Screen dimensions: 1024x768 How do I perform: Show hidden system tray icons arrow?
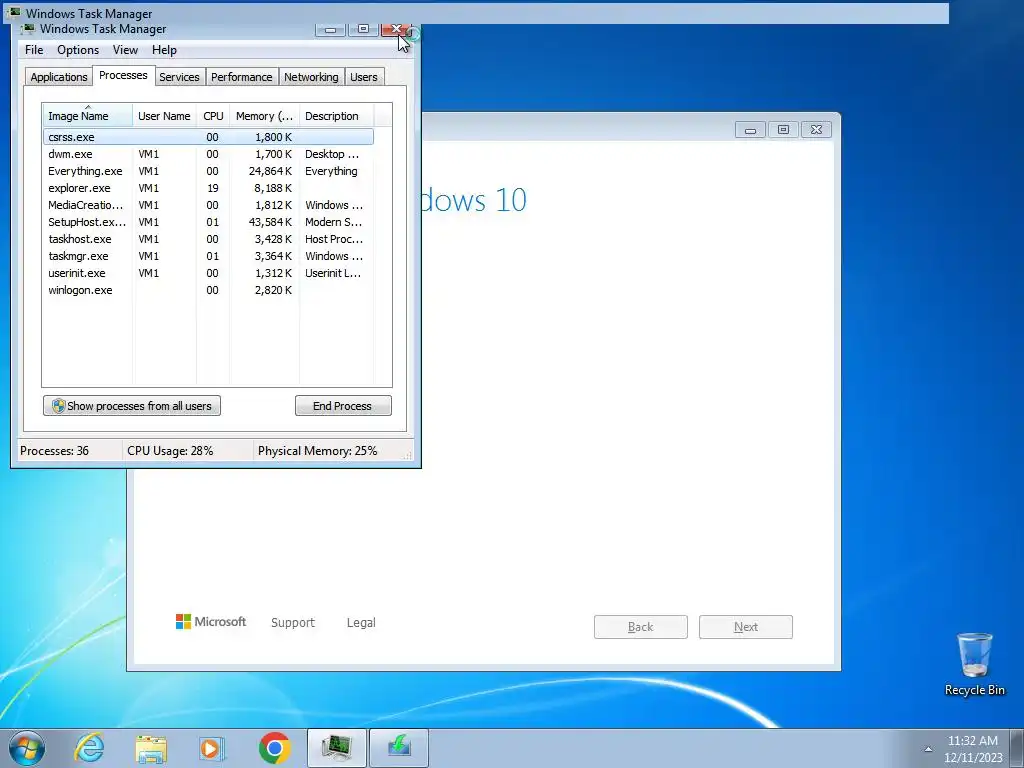tap(928, 749)
